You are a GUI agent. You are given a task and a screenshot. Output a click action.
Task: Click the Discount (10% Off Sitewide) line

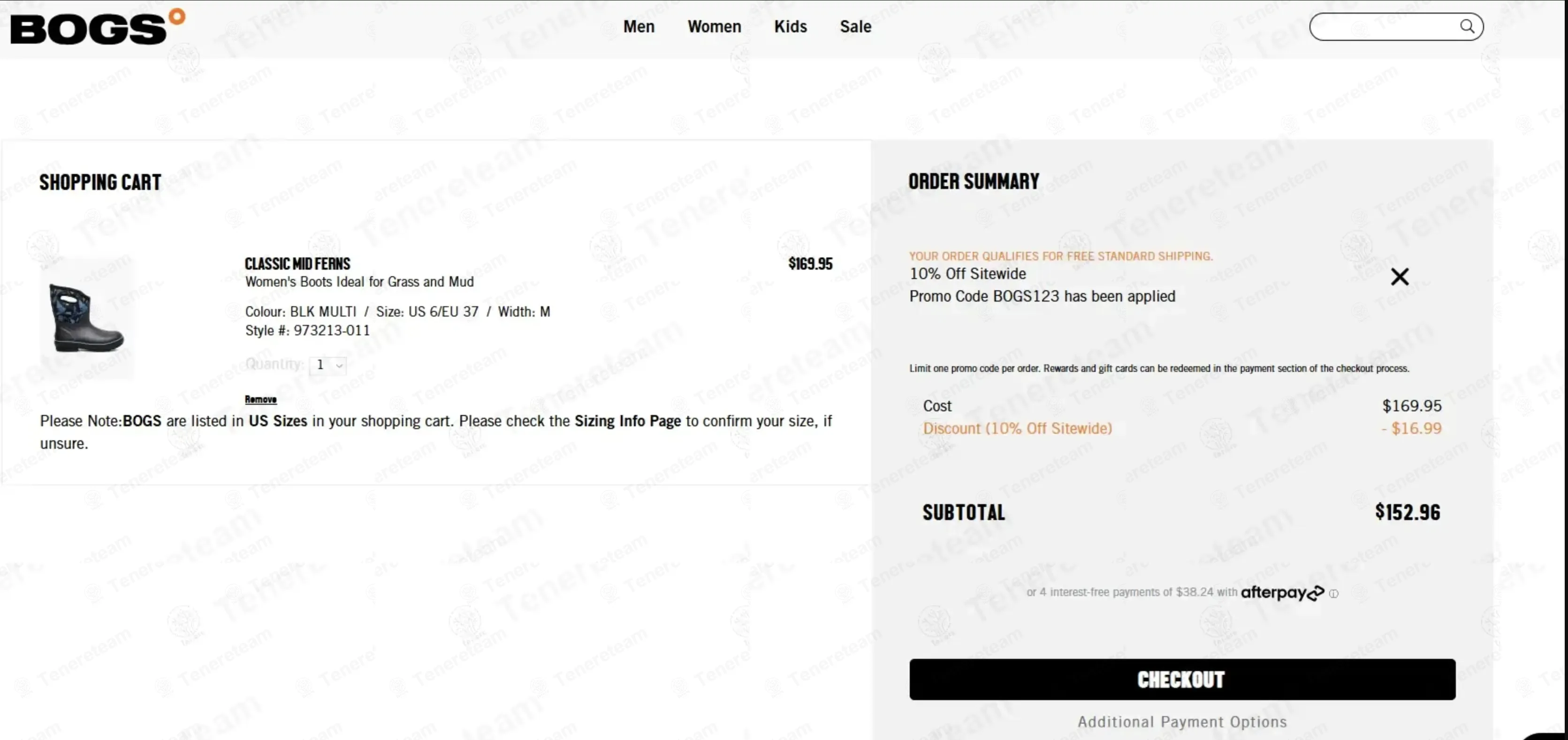[x=1017, y=429]
